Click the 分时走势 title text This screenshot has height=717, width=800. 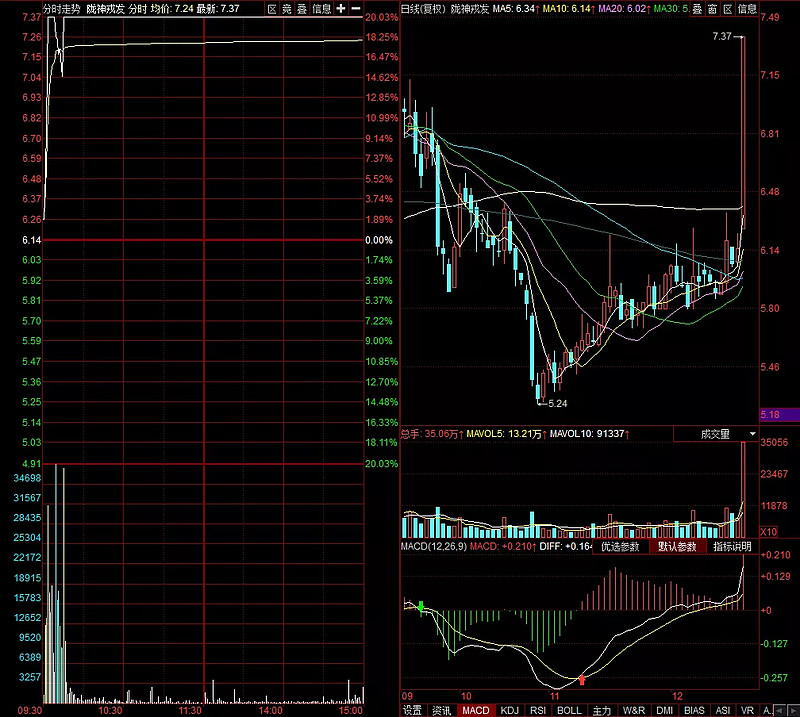click(61, 9)
